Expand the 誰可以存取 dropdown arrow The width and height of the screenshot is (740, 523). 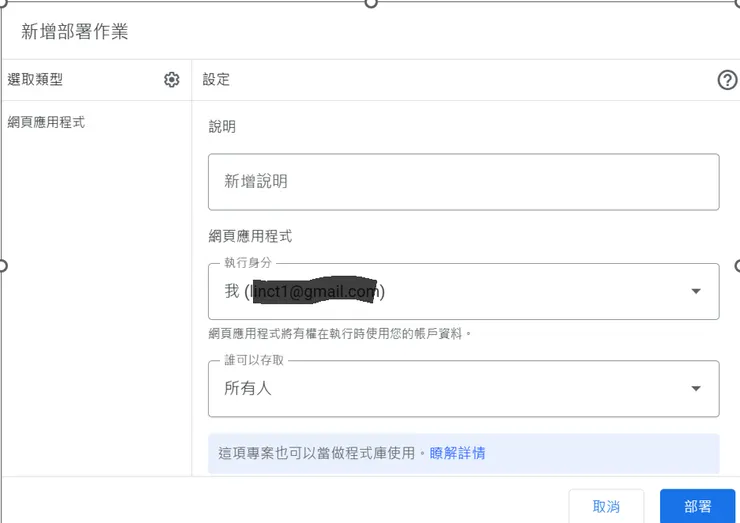pyautogui.click(x=696, y=389)
